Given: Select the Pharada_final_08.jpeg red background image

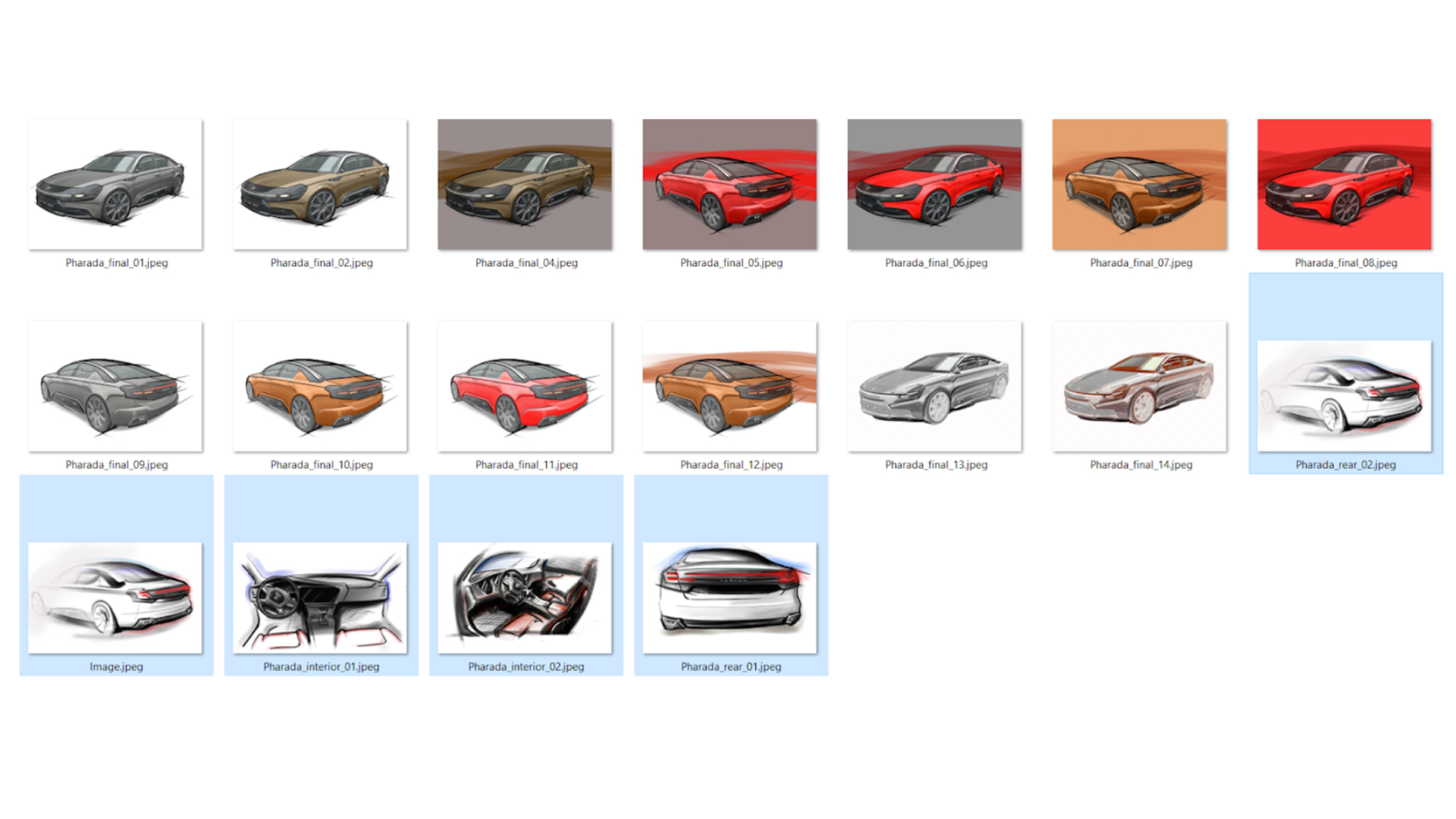Looking at the screenshot, I should pos(1344,184).
